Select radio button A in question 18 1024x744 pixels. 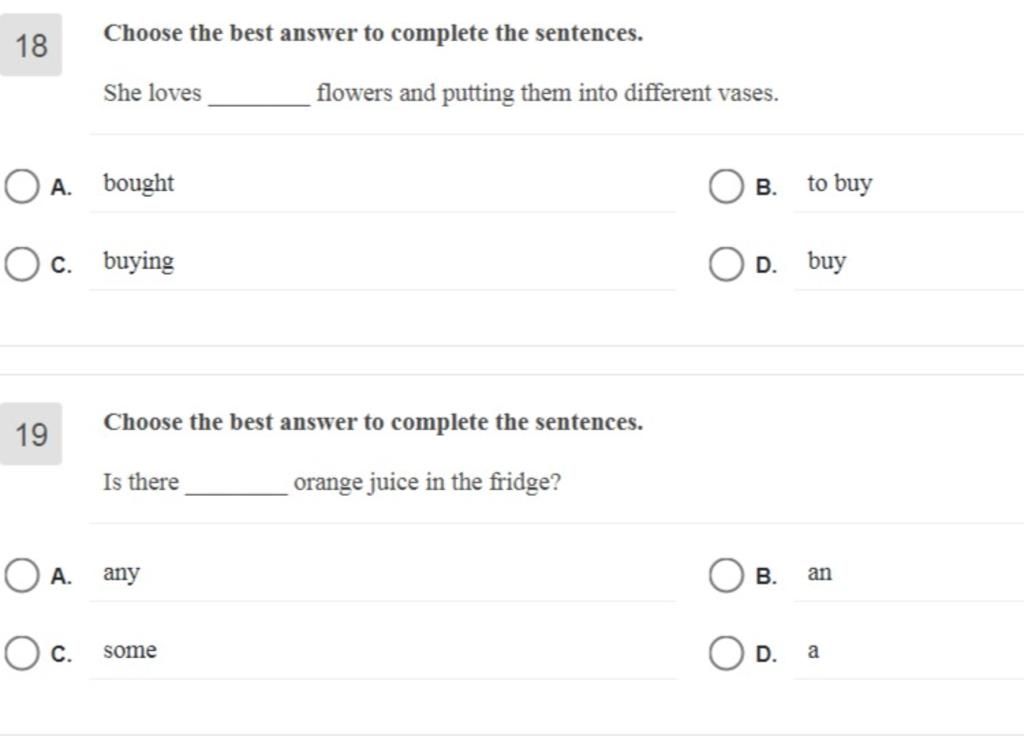21,187
